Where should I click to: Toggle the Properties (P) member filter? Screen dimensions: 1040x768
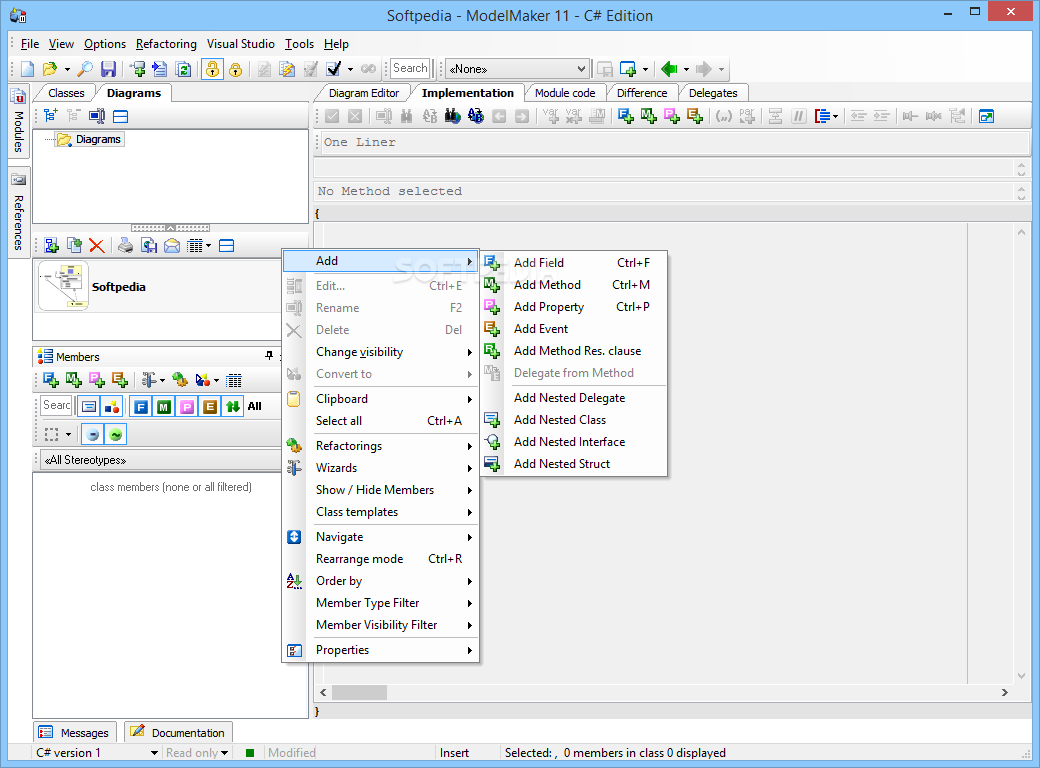187,407
